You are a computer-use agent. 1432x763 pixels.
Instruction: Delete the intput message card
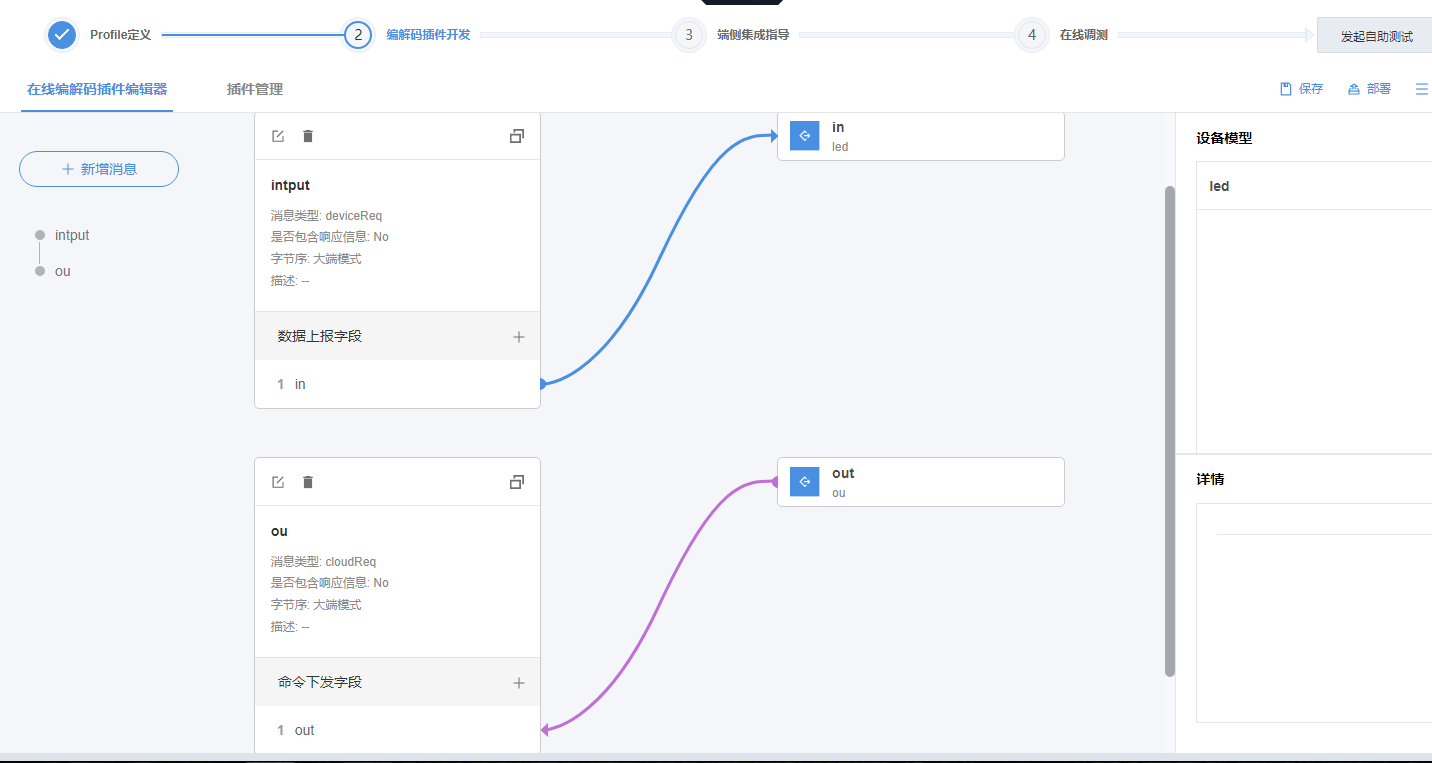tap(308, 136)
